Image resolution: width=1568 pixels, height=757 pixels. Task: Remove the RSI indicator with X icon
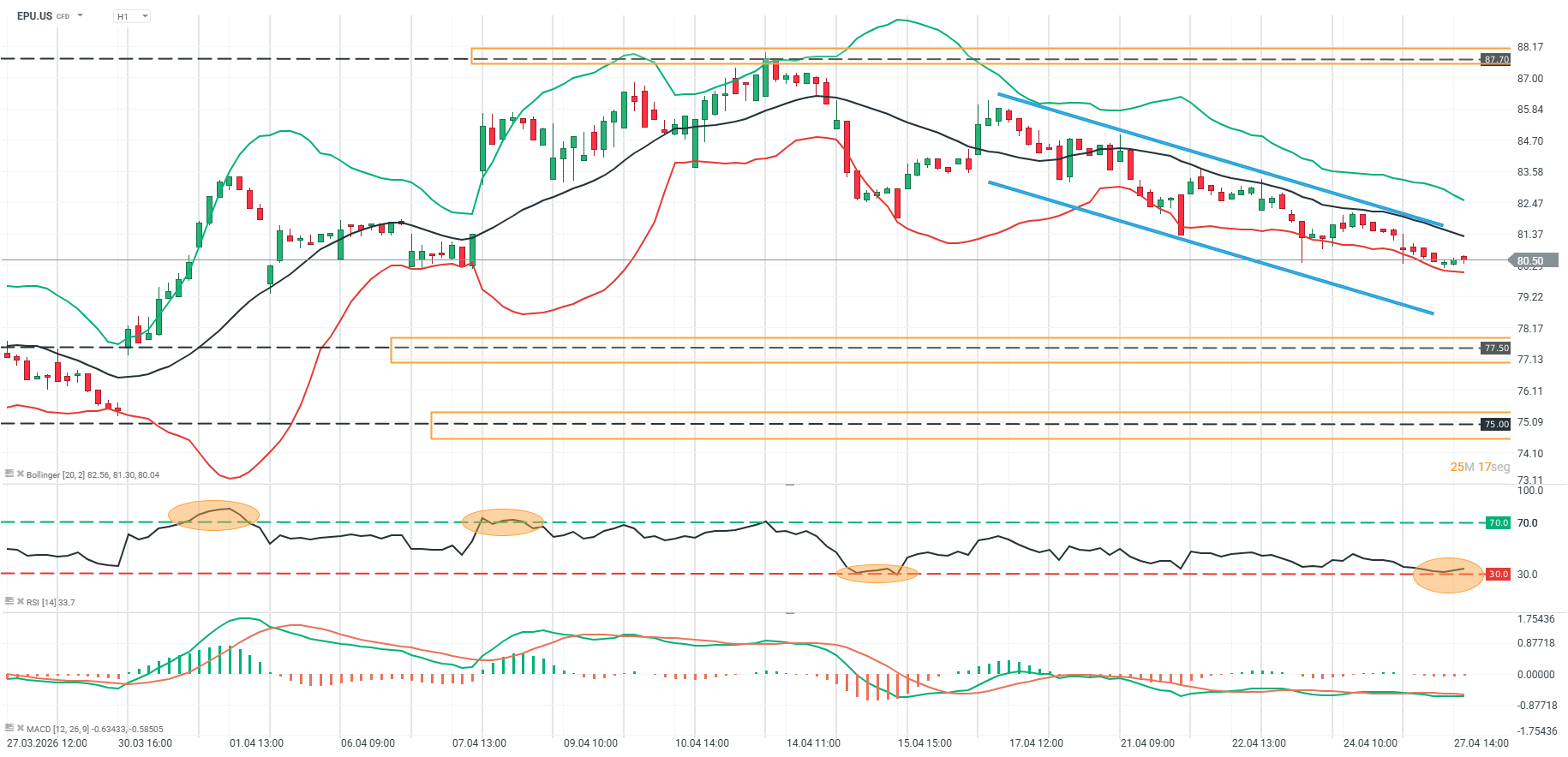pyautogui.click(x=20, y=602)
